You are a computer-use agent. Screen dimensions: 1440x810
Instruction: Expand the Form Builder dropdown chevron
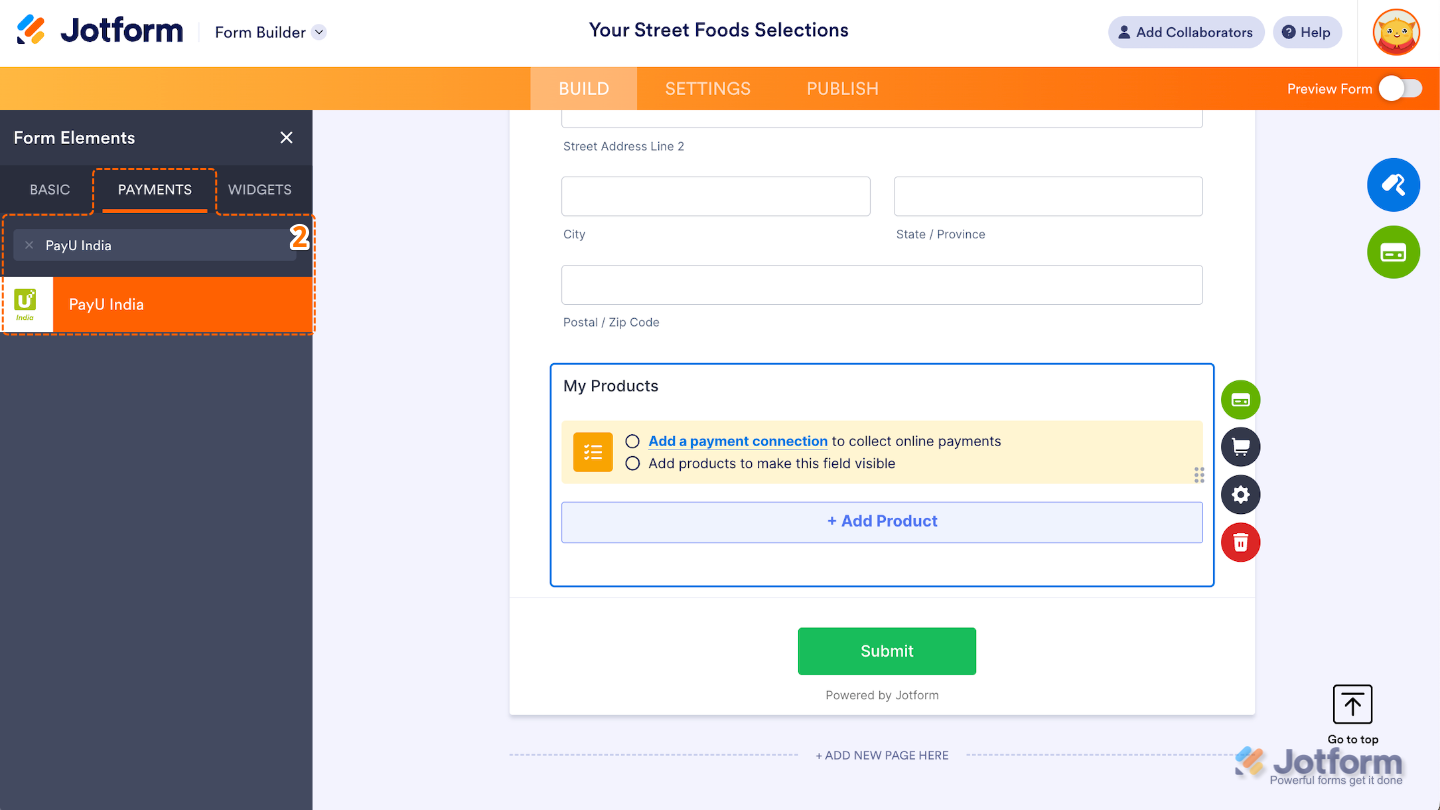pyautogui.click(x=319, y=31)
